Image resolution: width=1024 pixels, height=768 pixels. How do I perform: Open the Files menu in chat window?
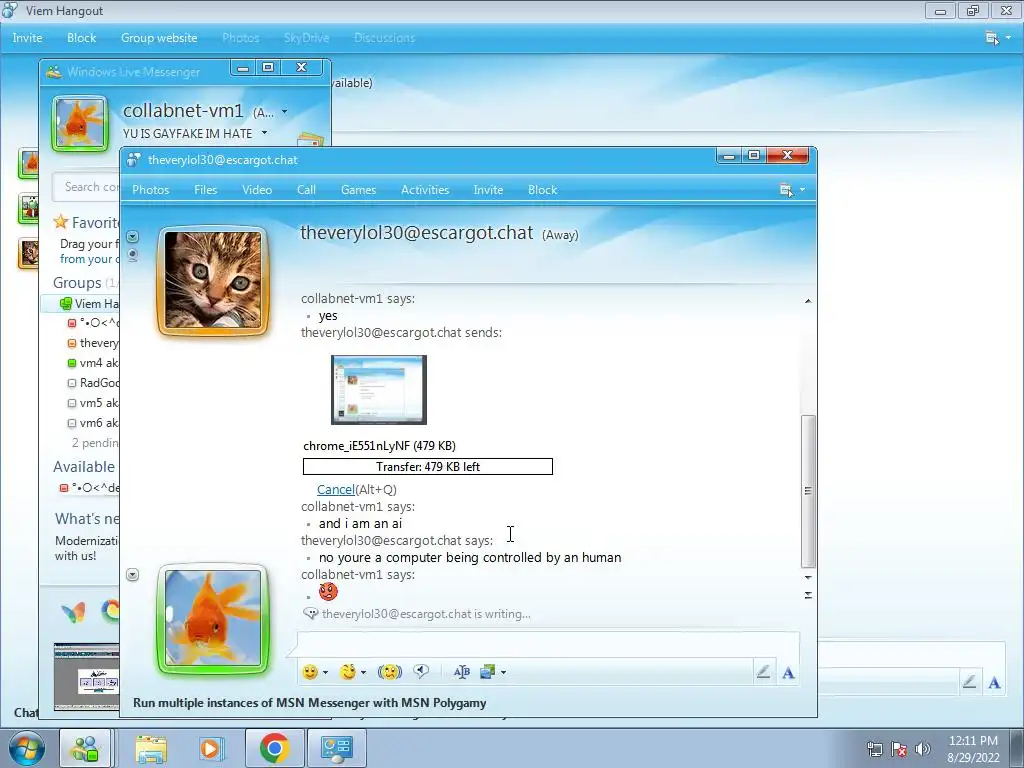206,190
